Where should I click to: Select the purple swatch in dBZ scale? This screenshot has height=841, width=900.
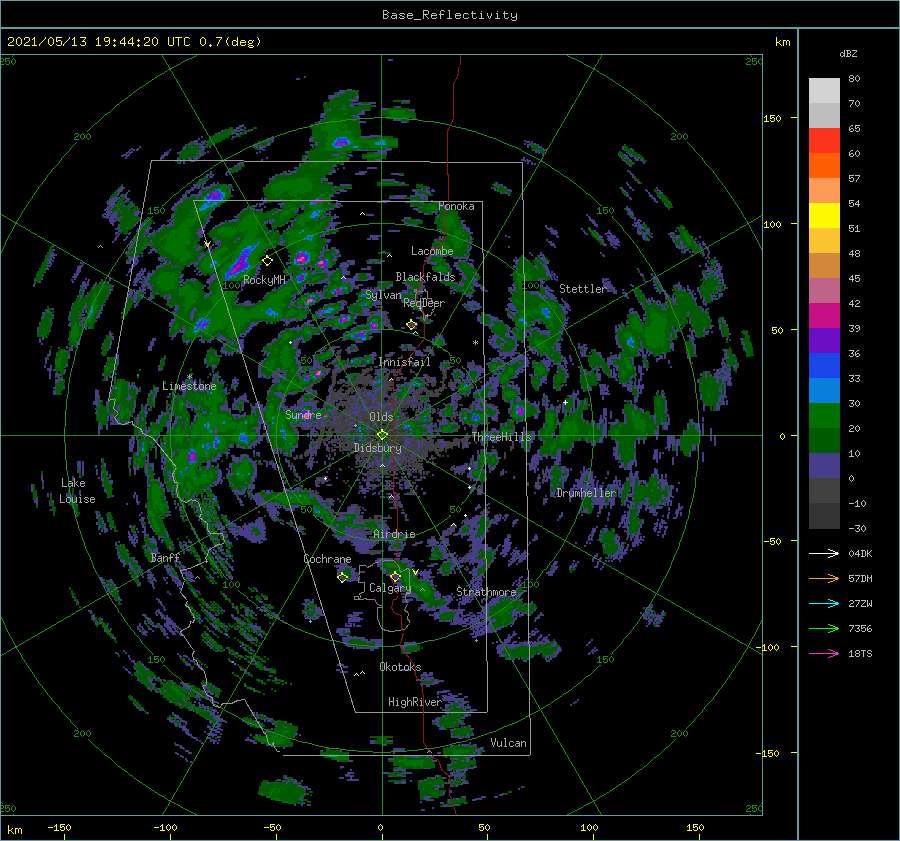click(x=824, y=340)
